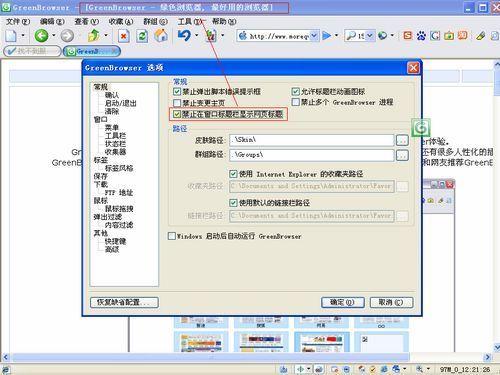Open the Up level dropdown arrow
The width and height of the screenshot is (500, 375).
[106, 35]
